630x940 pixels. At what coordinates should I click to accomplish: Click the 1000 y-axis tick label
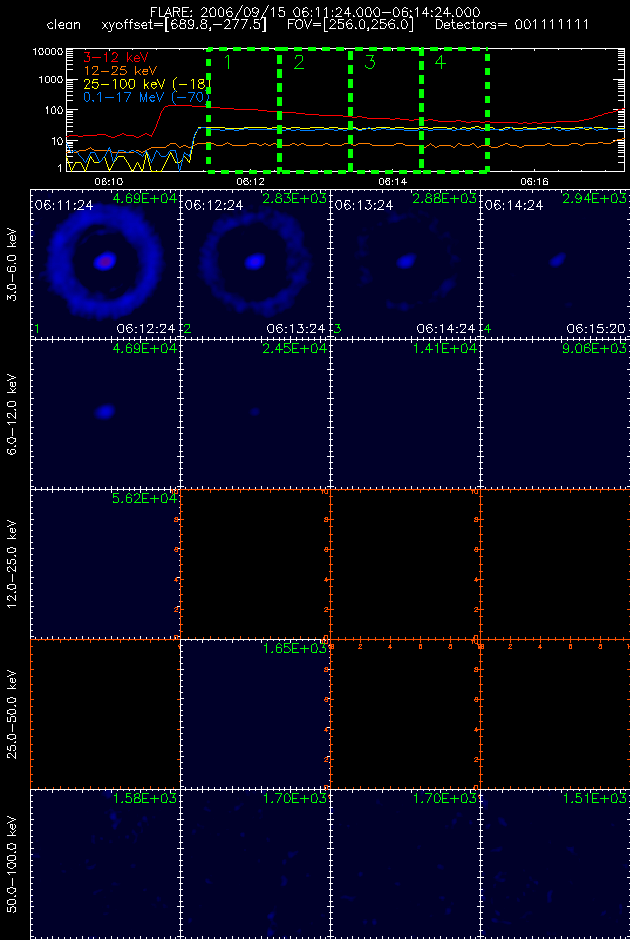click(x=52, y=80)
